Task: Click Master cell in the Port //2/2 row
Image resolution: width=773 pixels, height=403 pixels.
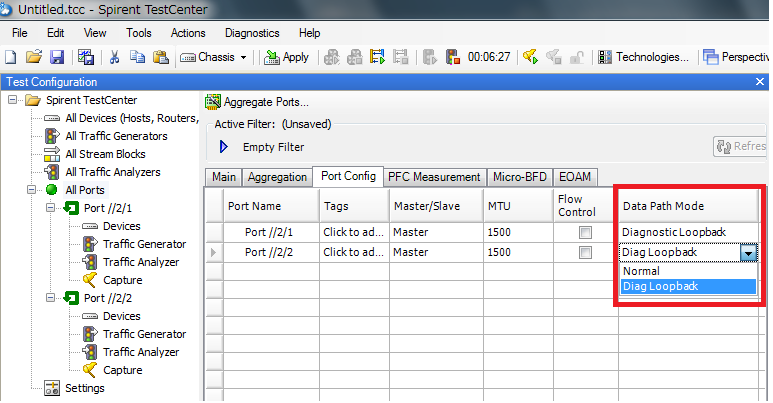Action: coord(436,253)
